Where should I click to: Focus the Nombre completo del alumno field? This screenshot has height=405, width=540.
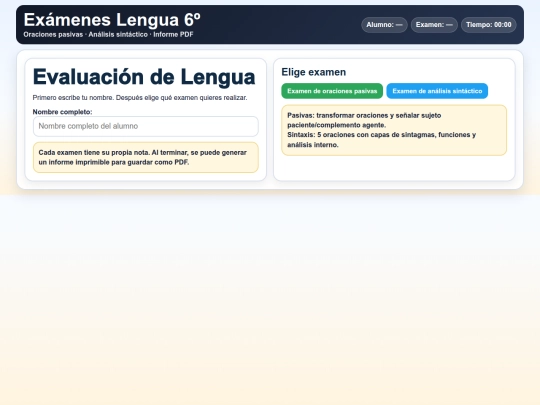point(146,126)
